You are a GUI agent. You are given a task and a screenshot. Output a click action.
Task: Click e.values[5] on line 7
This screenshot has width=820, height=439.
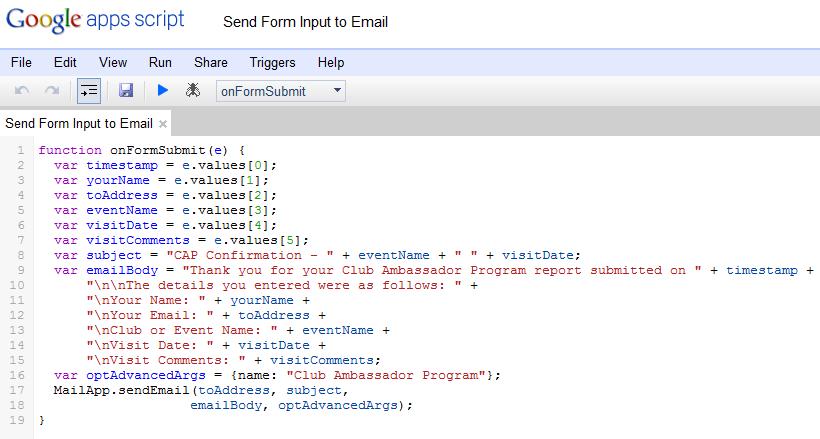[257, 240]
